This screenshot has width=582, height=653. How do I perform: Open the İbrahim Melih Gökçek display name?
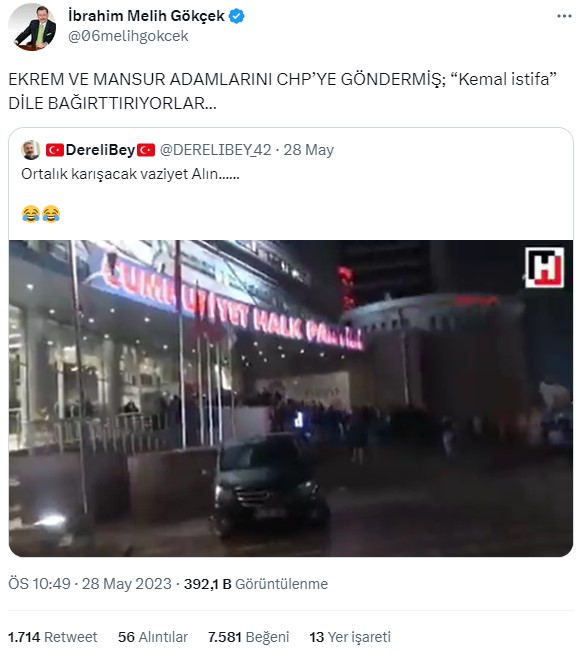(x=146, y=16)
